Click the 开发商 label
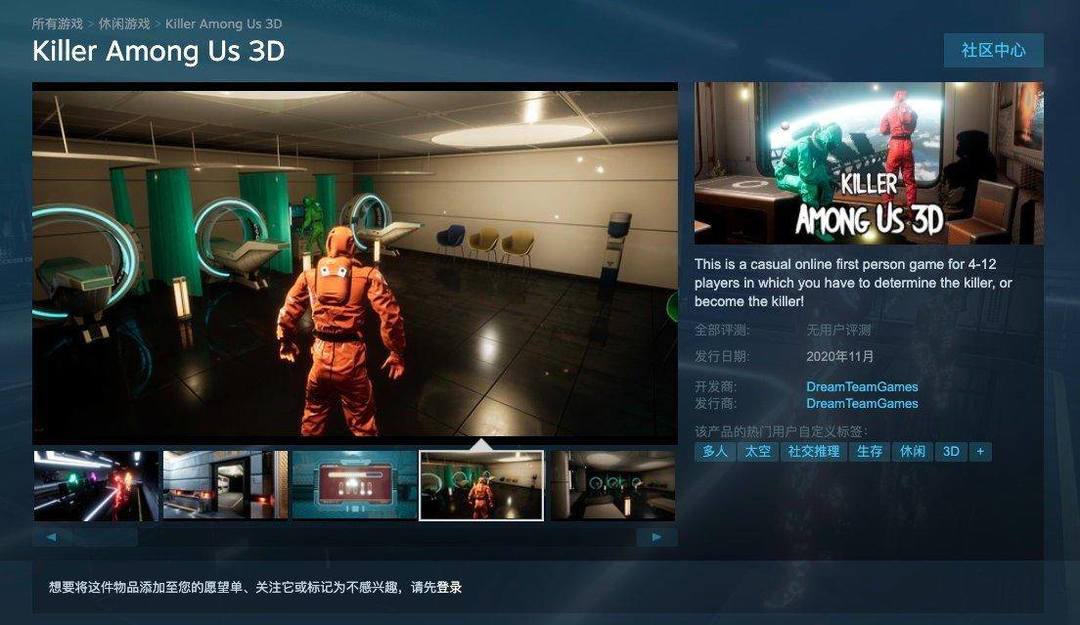Viewport: 1080px width, 625px height. 716,387
